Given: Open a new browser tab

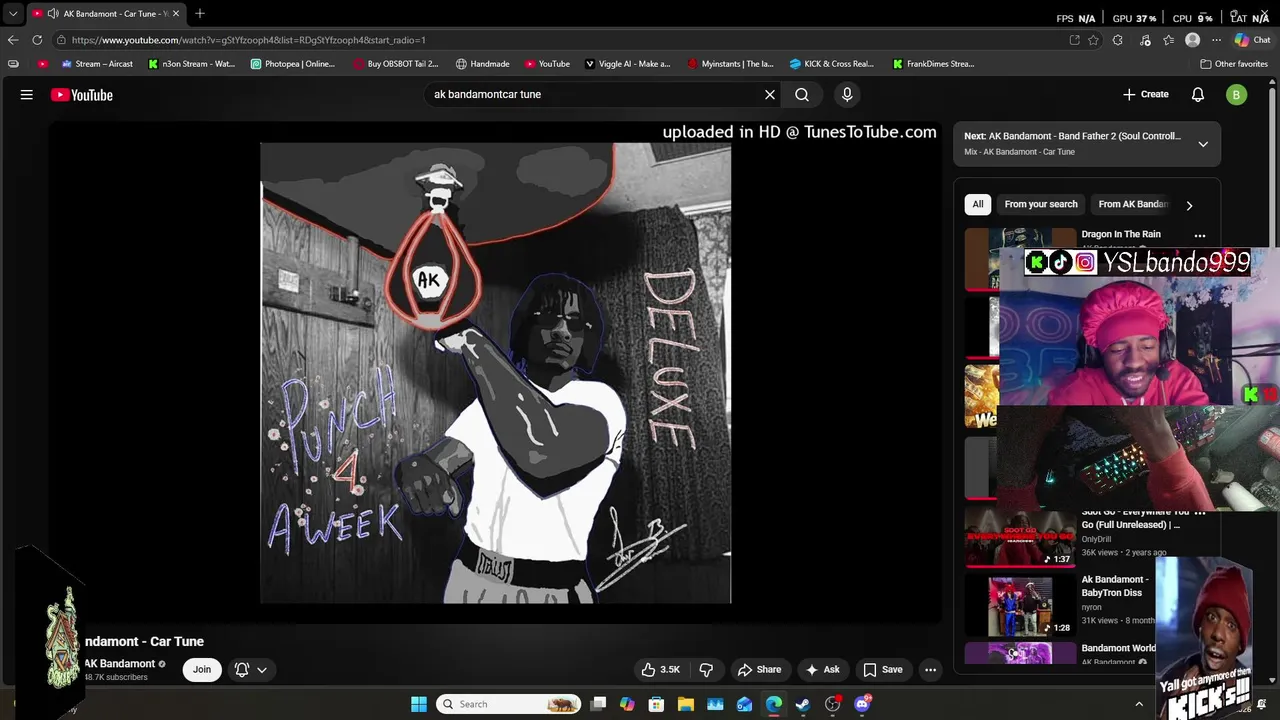Looking at the screenshot, I should (x=200, y=13).
